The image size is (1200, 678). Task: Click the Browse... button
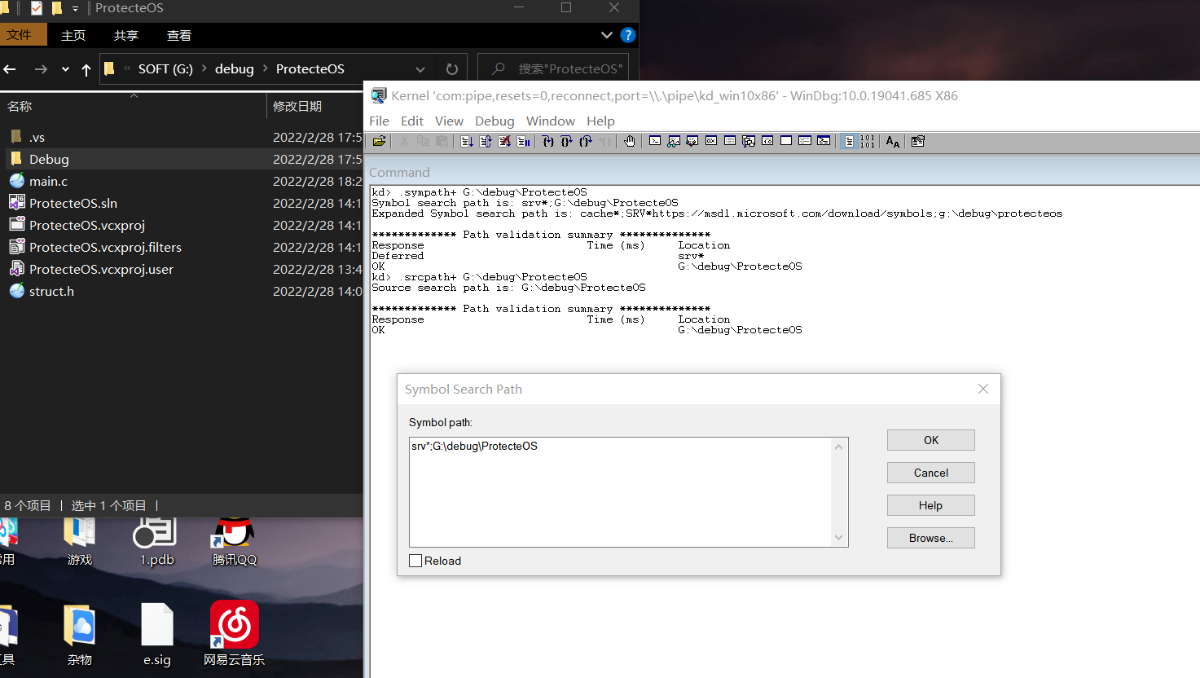tap(930, 538)
